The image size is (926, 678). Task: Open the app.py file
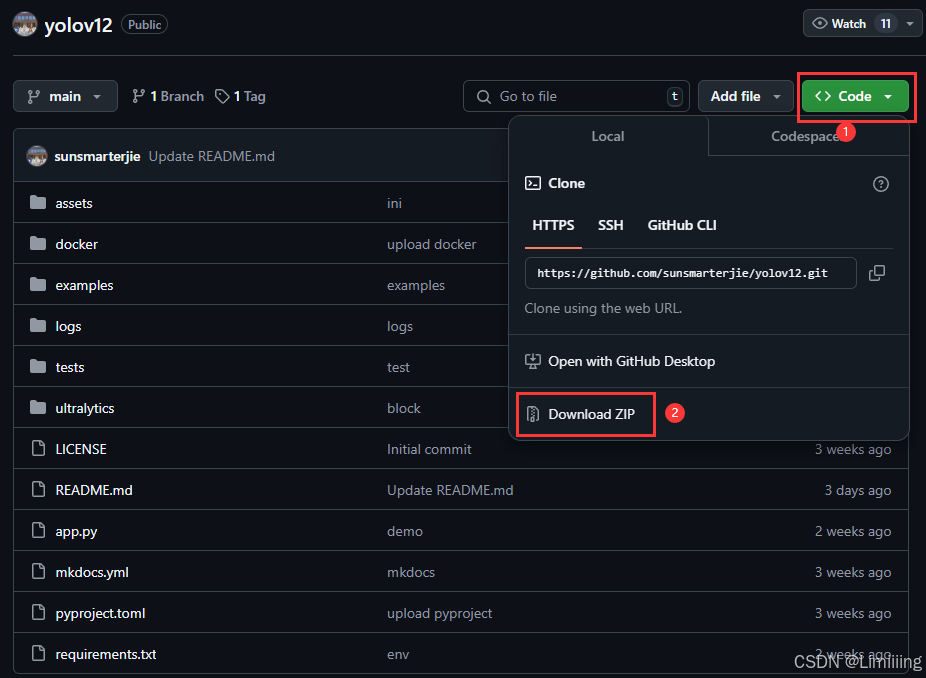[x=76, y=532]
